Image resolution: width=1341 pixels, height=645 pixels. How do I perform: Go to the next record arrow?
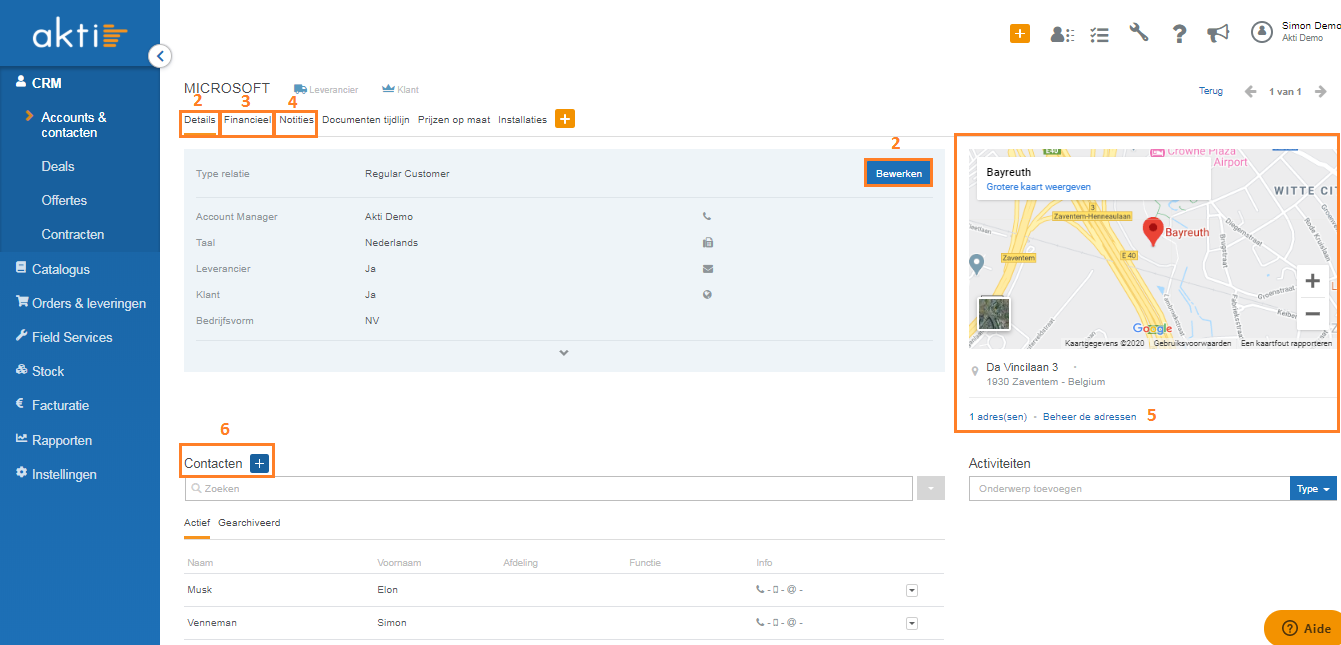[1321, 91]
